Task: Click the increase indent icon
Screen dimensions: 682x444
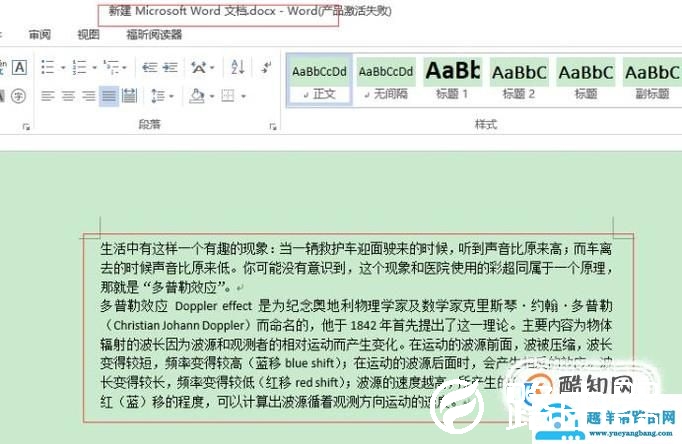Action: (170, 67)
